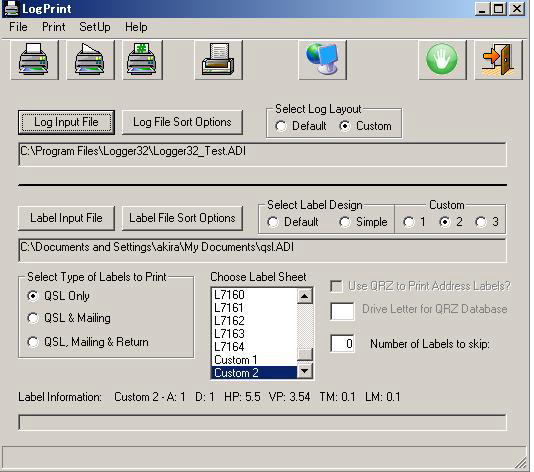Open the SetUp menu
This screenshot has height=472, width=534.
click(95, 27)
